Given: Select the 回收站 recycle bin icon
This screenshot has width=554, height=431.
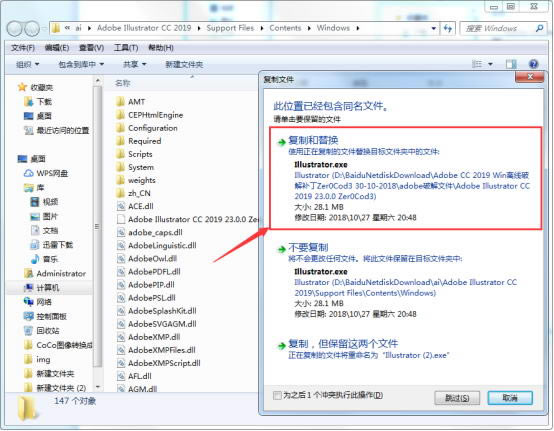Looking at the screenshot, I should pos(28,331).
